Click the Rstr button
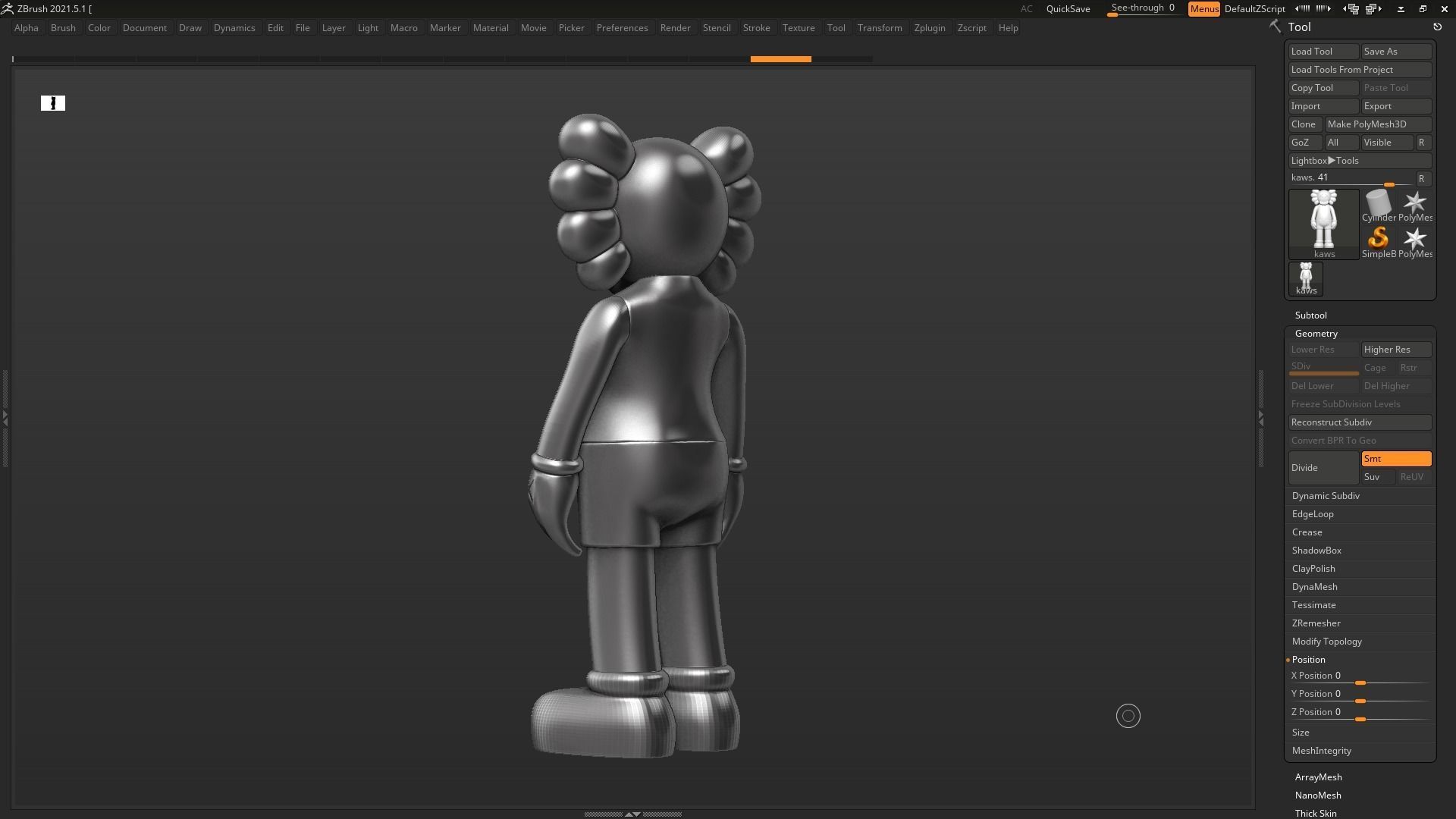The width and height of the screenshot is (1456, 819). (x=1414, y=368)
